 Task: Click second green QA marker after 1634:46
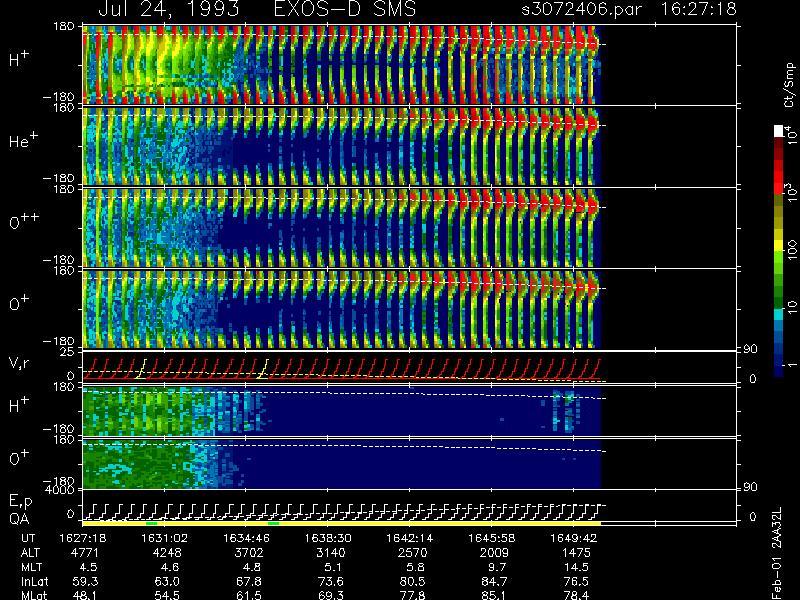(273, 523)
